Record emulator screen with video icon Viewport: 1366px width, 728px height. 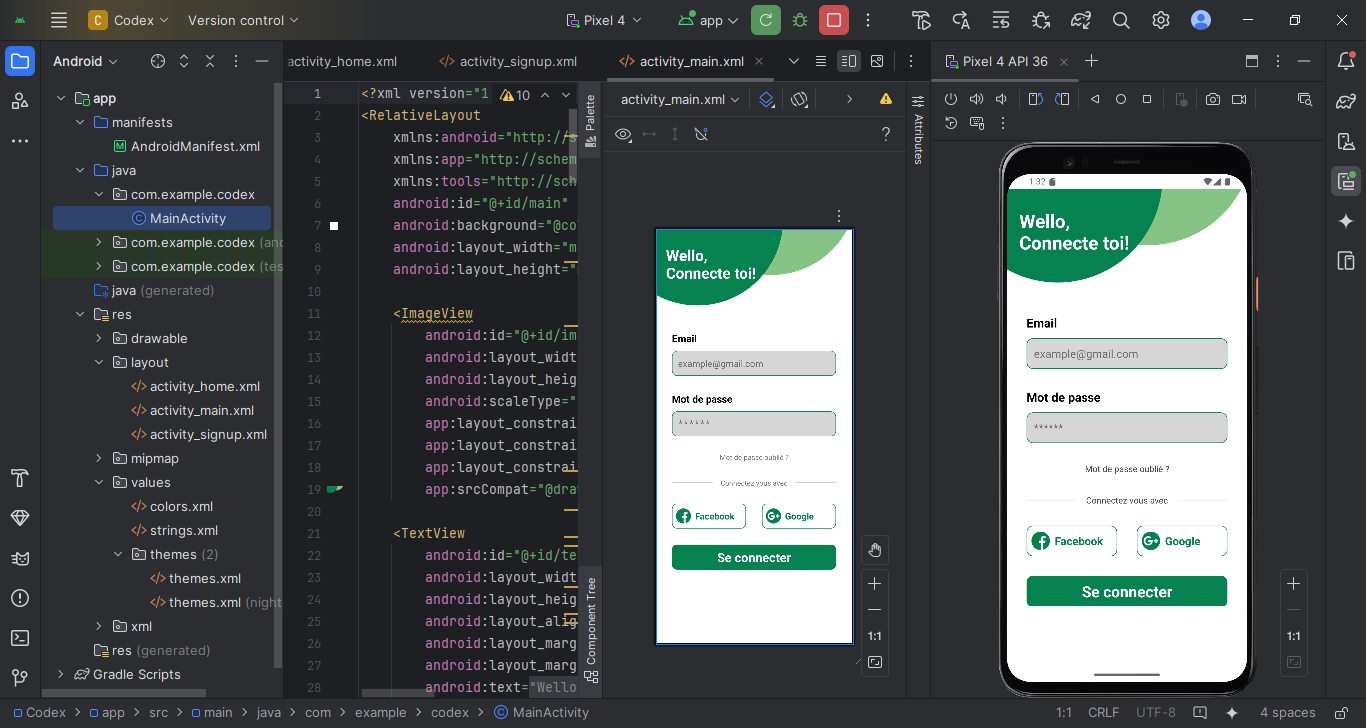pyautogui.click(x=1239, y=99)
